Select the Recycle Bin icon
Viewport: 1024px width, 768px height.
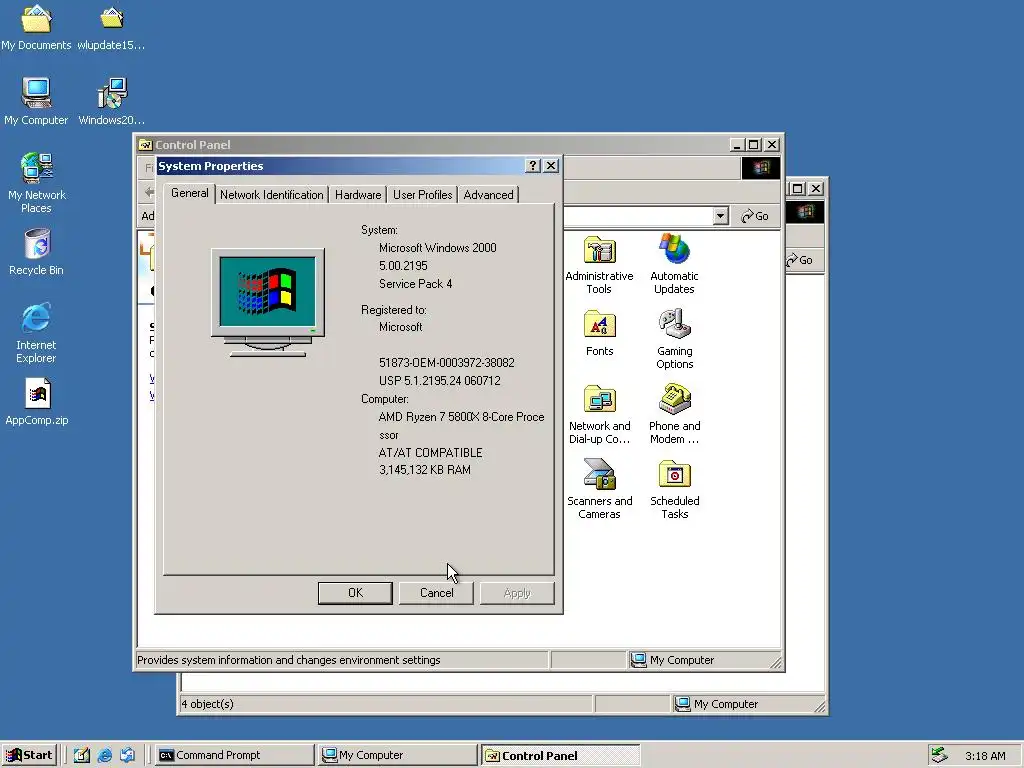pos(37,252)
